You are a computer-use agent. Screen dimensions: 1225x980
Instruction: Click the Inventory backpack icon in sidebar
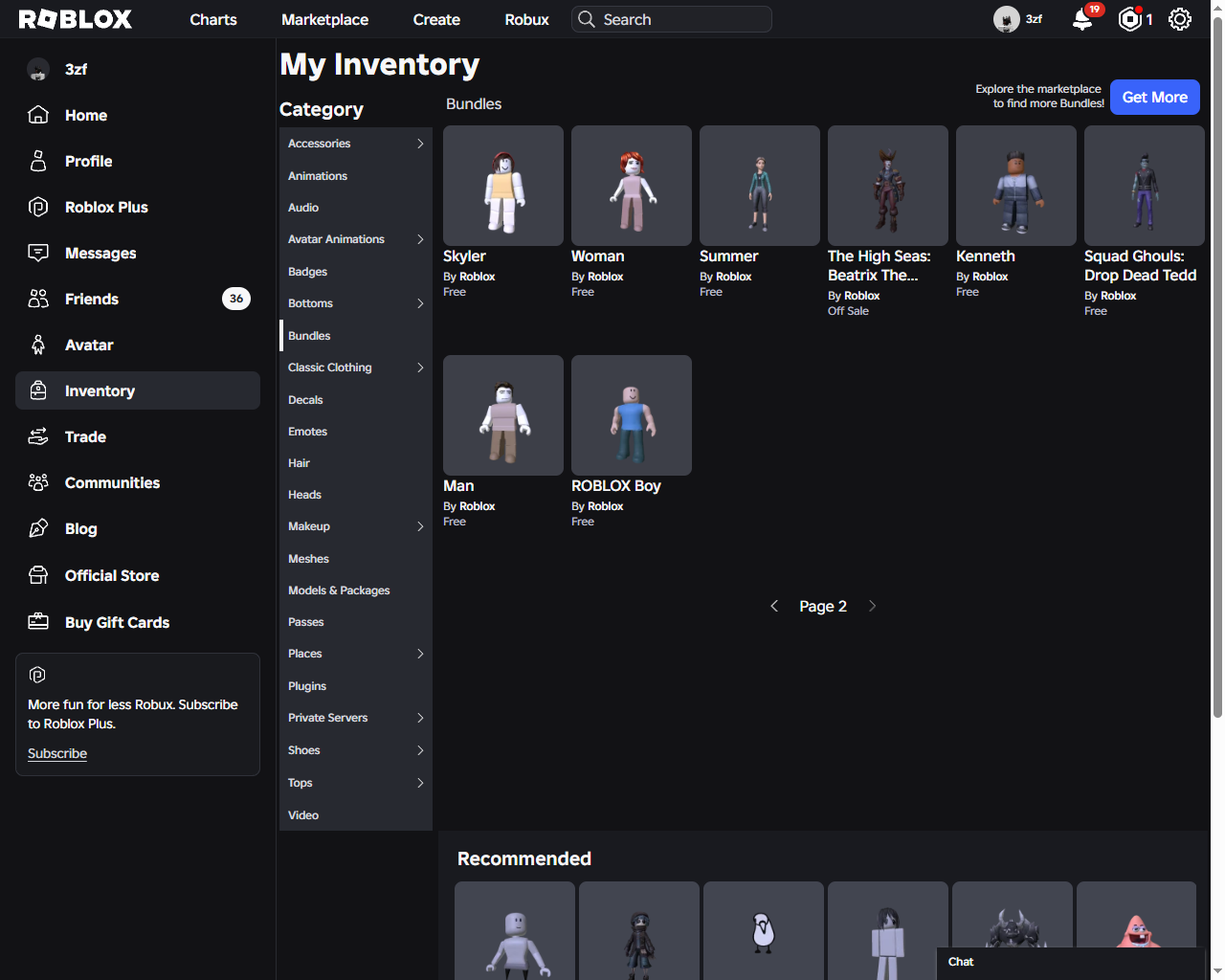tap(38, 390)
